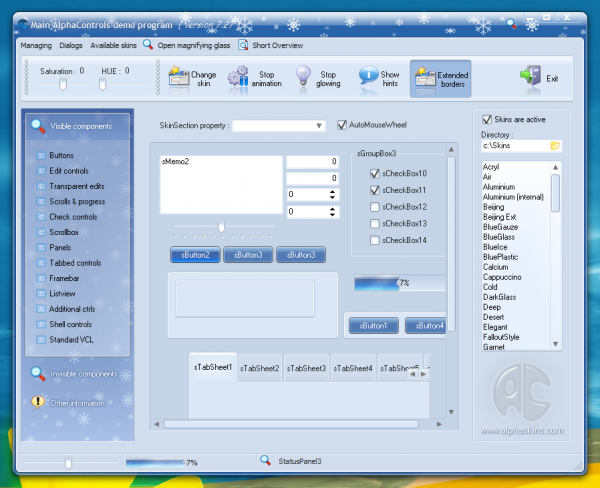Open the Short Overview menu icon
The width and height of the screenshot is (600, 488).
pos(243,45)
